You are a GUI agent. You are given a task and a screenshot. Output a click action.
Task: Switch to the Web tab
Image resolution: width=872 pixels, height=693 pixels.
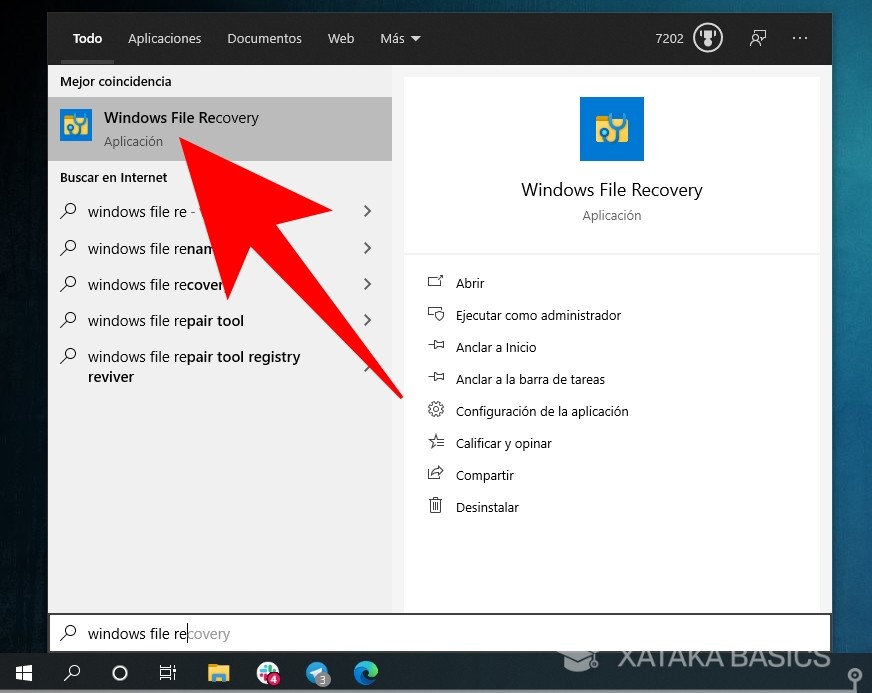coord(340,38)
